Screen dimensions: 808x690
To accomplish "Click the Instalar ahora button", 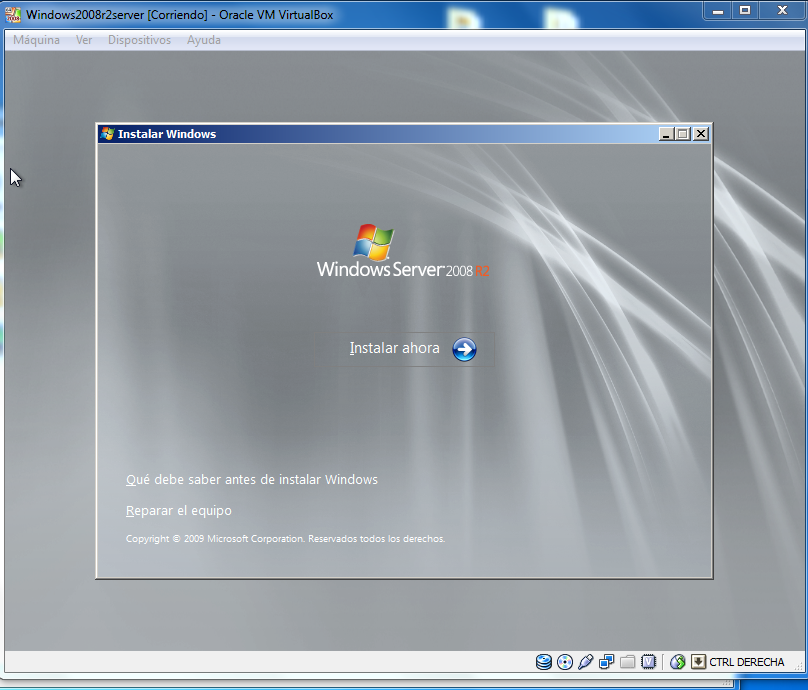I will click(x=395, y=349).
